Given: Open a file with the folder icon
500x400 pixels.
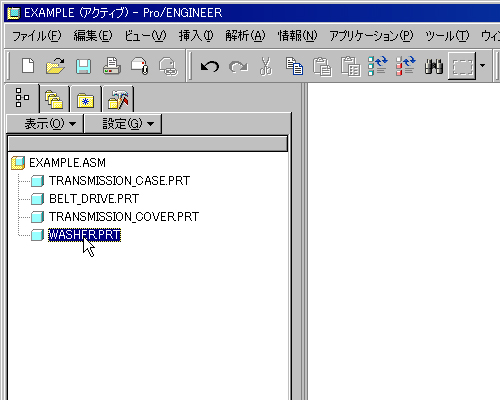Looking at the screenshot, I should [x=55, y=66].
